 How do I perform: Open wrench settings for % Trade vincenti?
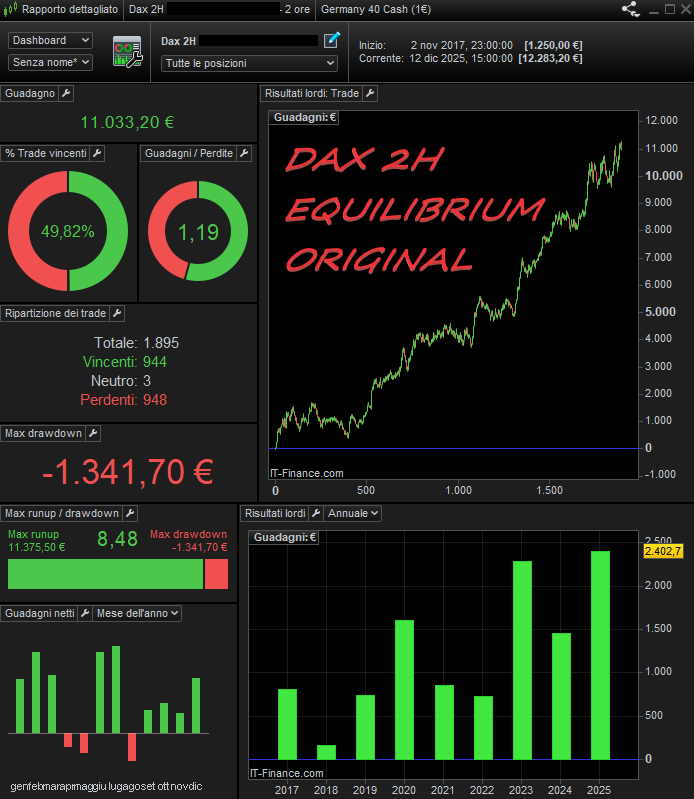98,153
